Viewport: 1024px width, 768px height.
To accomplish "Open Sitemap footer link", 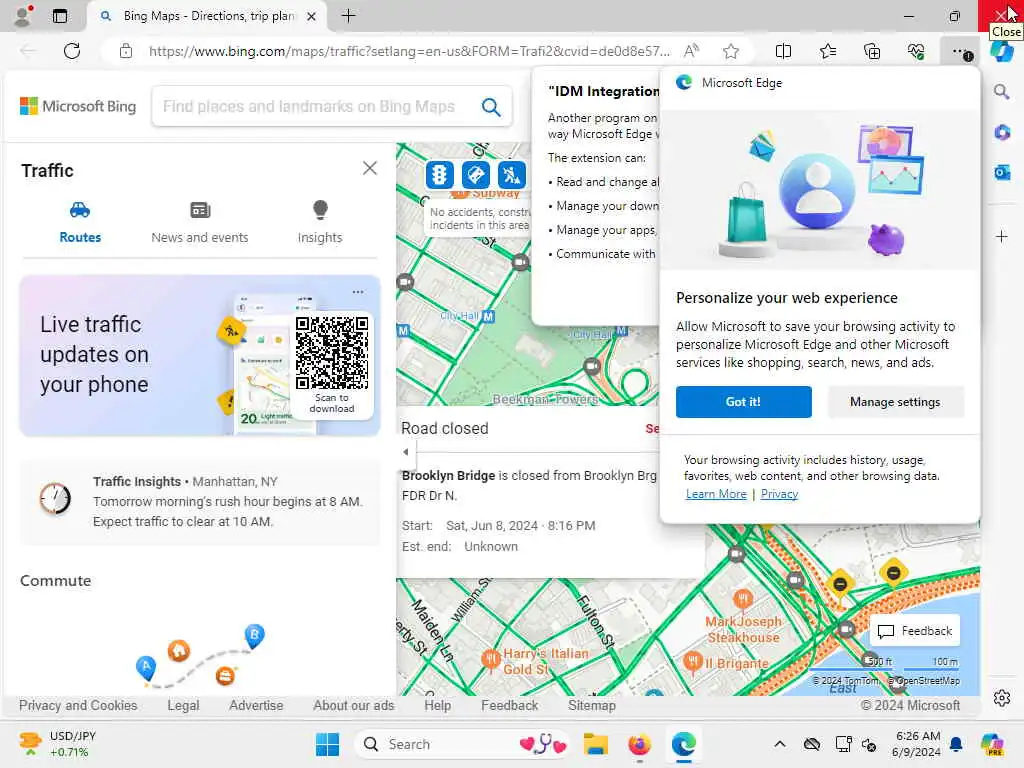I will (x=592, y=705).
